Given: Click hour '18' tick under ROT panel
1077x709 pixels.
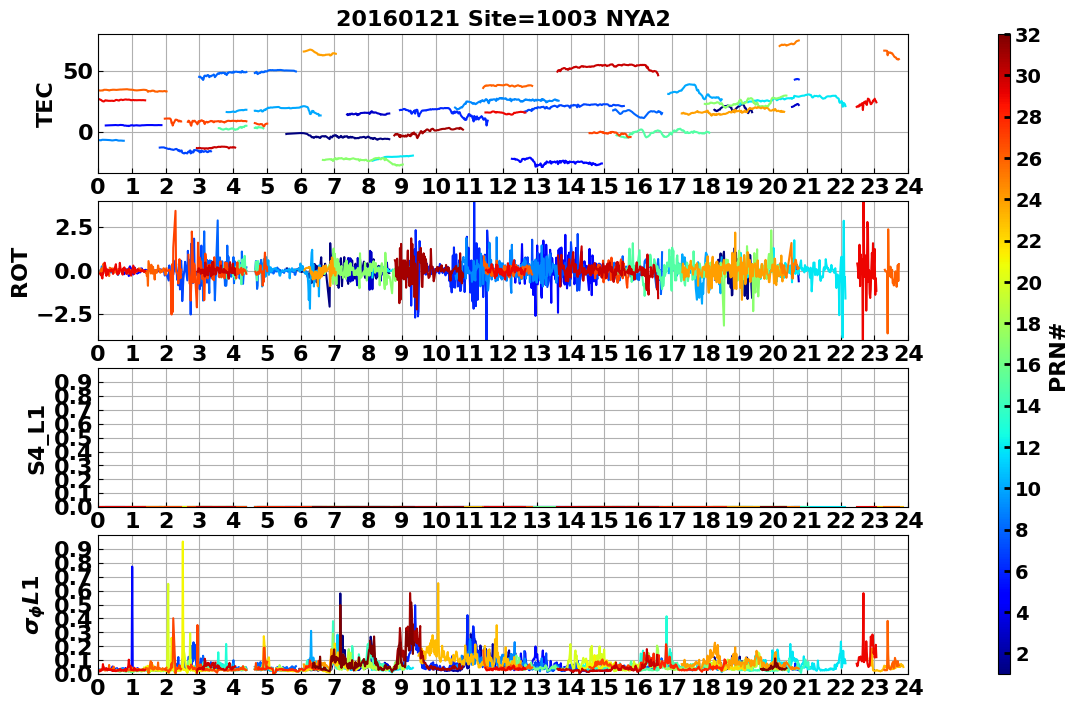Looking at the screenshot, I should click(x=705, y=353).
